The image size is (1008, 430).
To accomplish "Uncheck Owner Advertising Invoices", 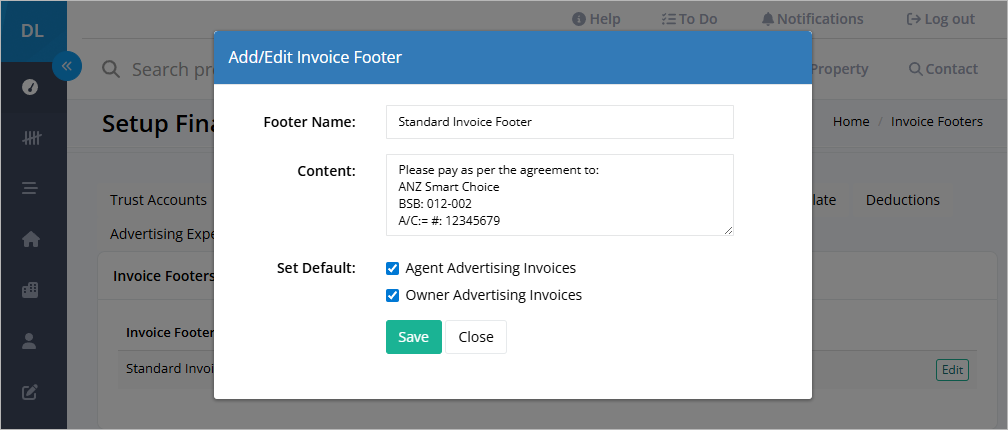I will point(392,295).
